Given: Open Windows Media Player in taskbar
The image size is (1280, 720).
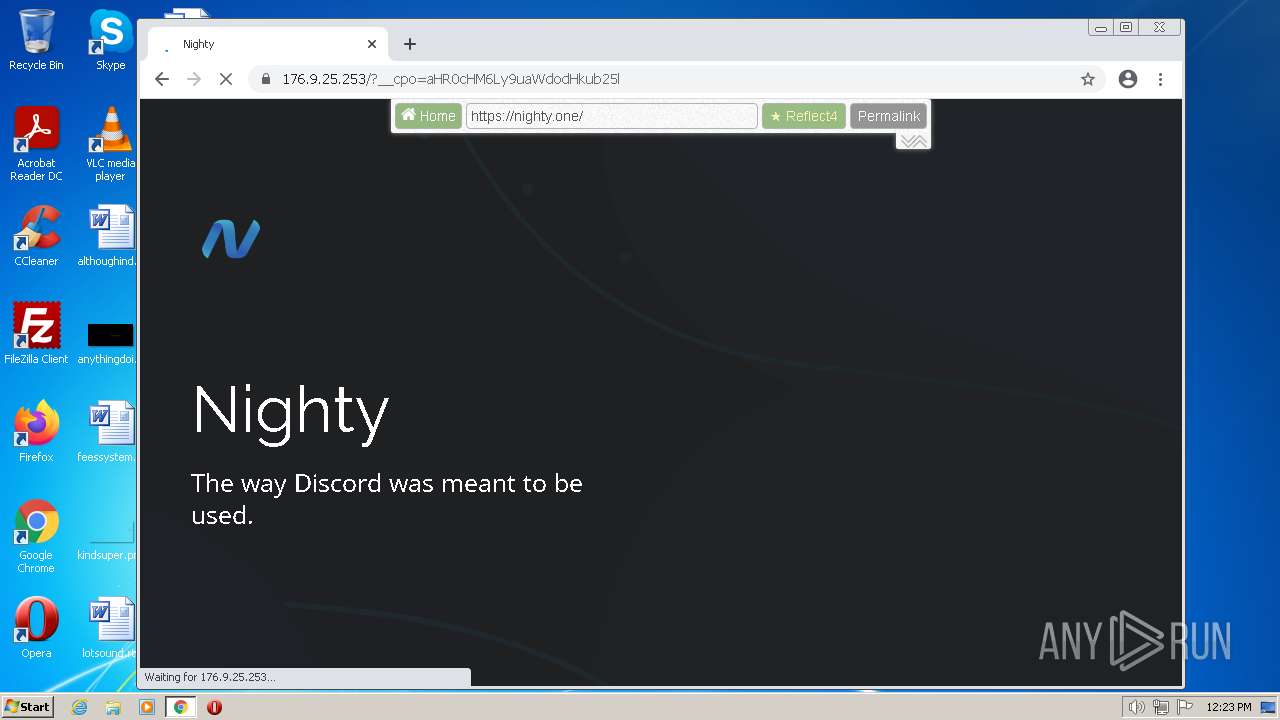Looking at the screenshot, I should [147, 707].
